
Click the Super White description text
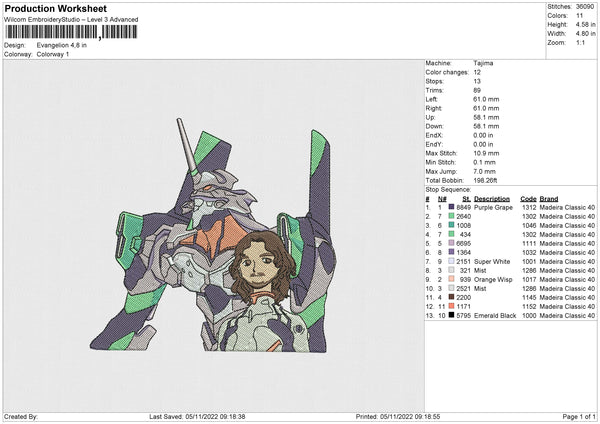click(x=492, y=262)
